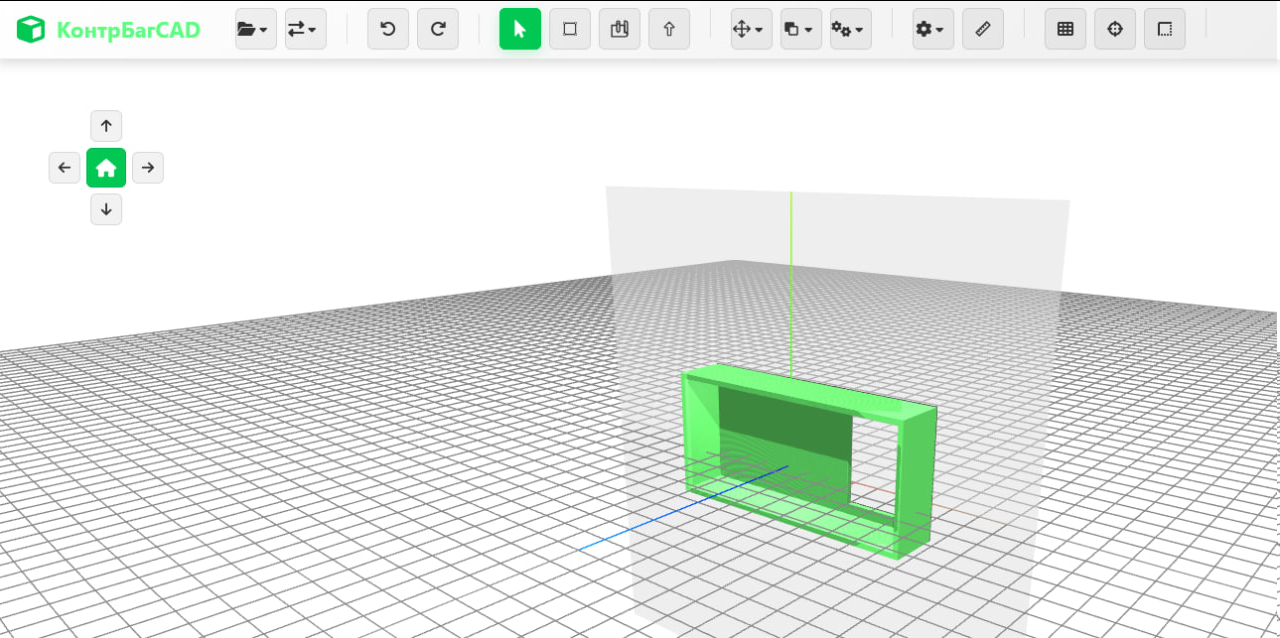This screenshot has width=1280, height=638.
Task: Redo the last undone action
Action: (438, 29)
